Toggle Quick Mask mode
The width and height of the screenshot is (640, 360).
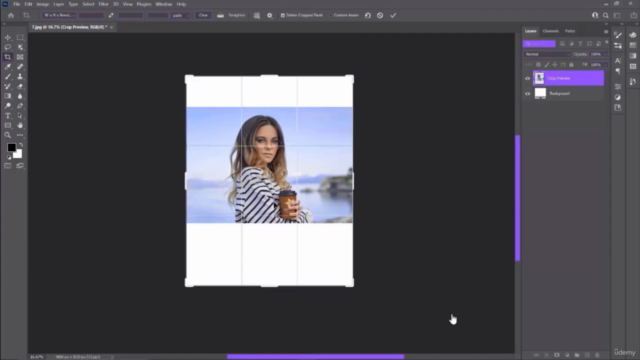click(8, 166)
